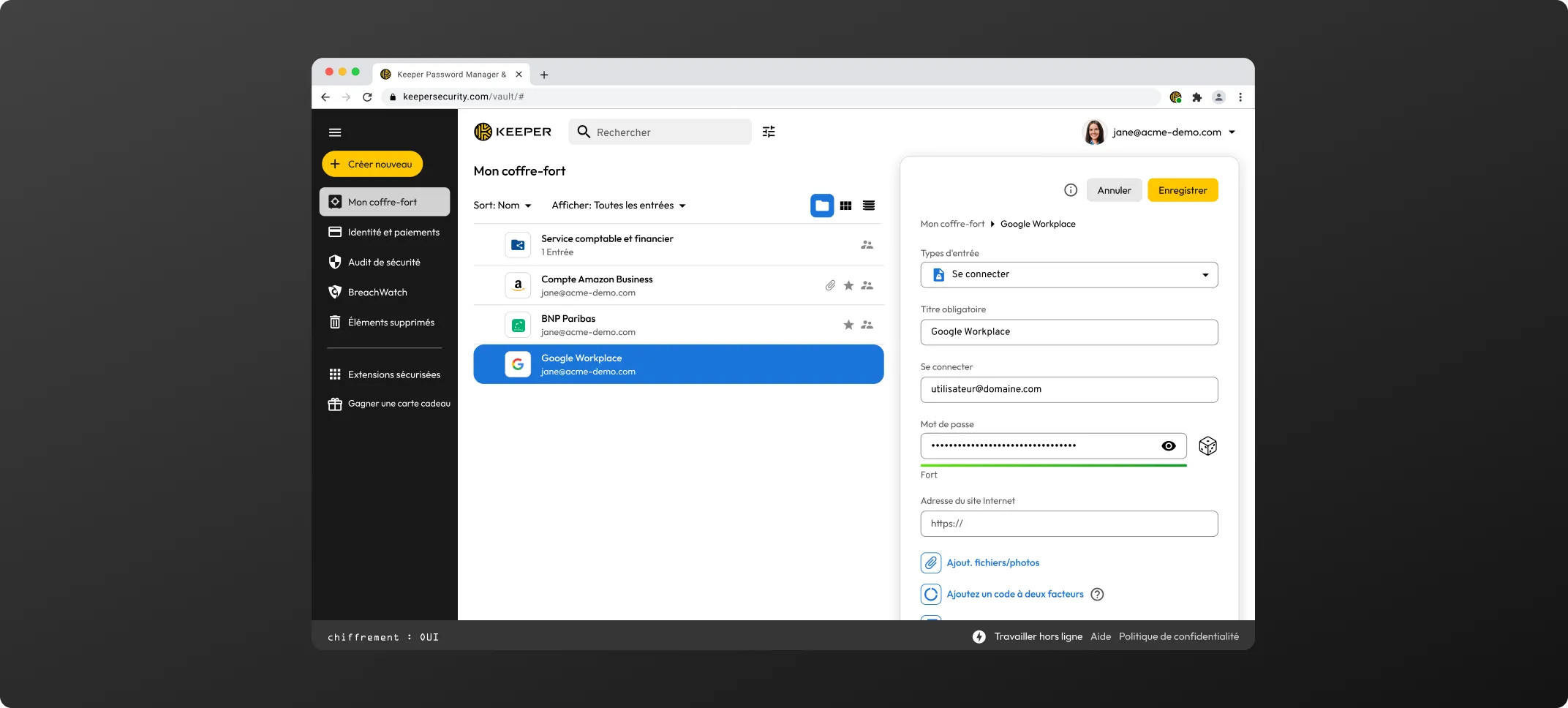Click the Keeper browser extension icon
Viewport: 1568px width, 708px height.
tap(1176, 97)
